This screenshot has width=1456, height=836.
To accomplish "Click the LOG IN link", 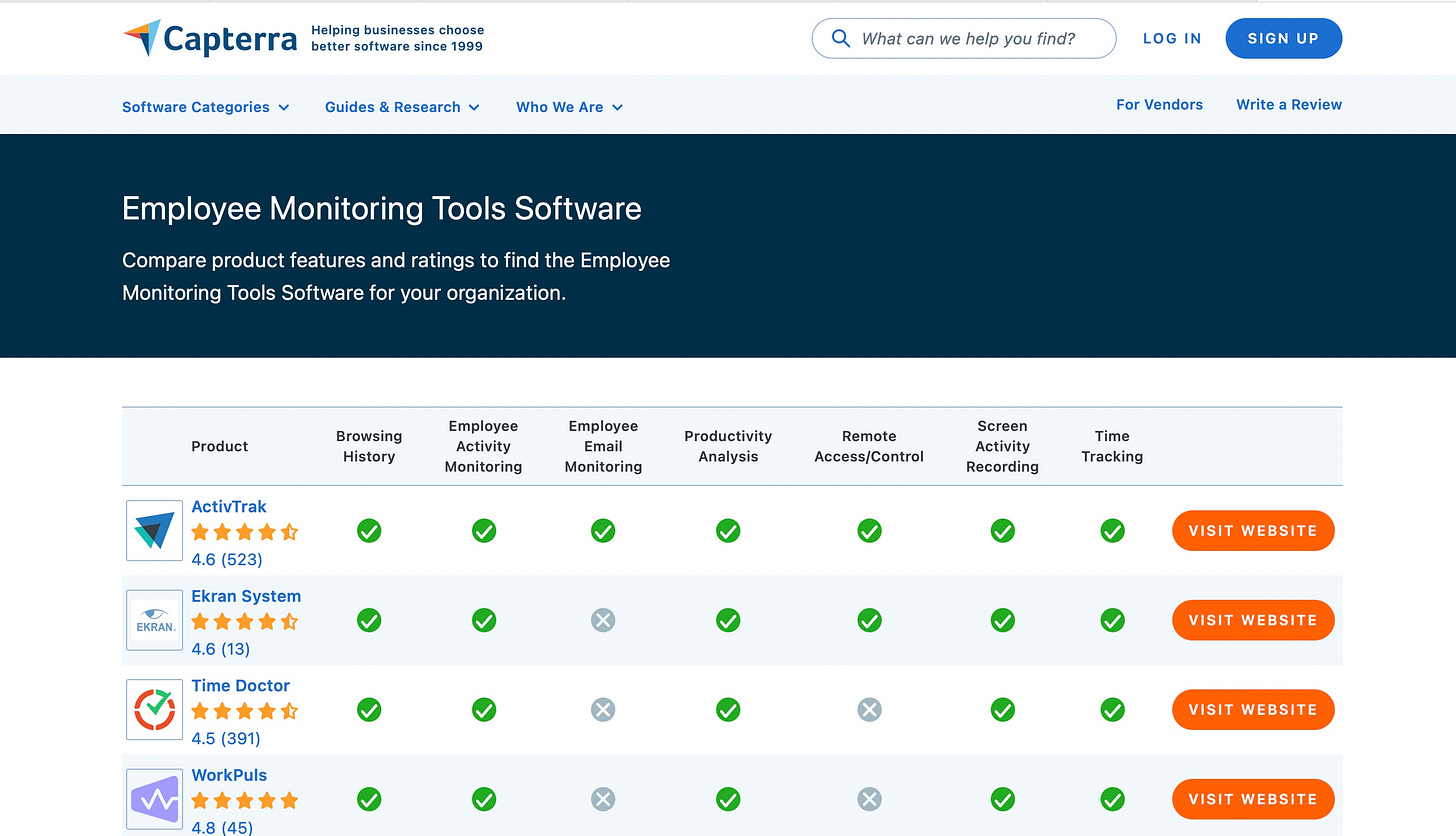I will tap(1172, 38).
